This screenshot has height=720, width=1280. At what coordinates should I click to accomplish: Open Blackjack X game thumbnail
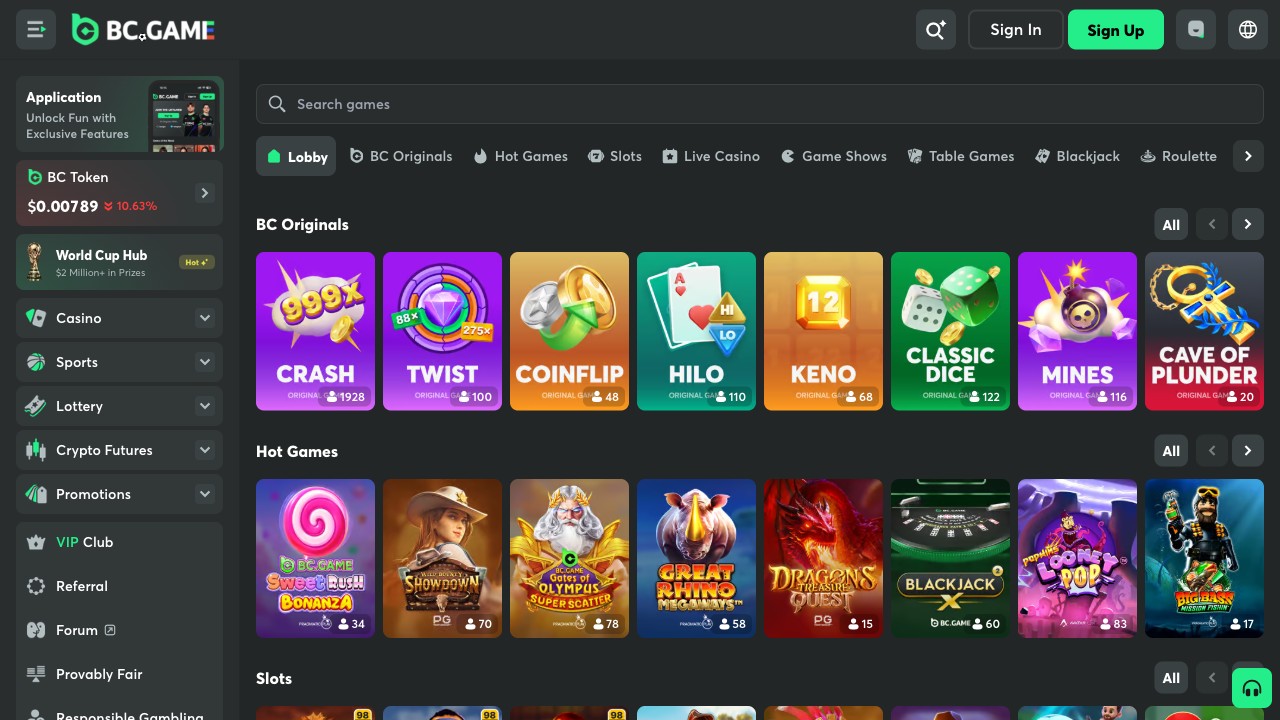pyautogui.click(x=950, y=558)
